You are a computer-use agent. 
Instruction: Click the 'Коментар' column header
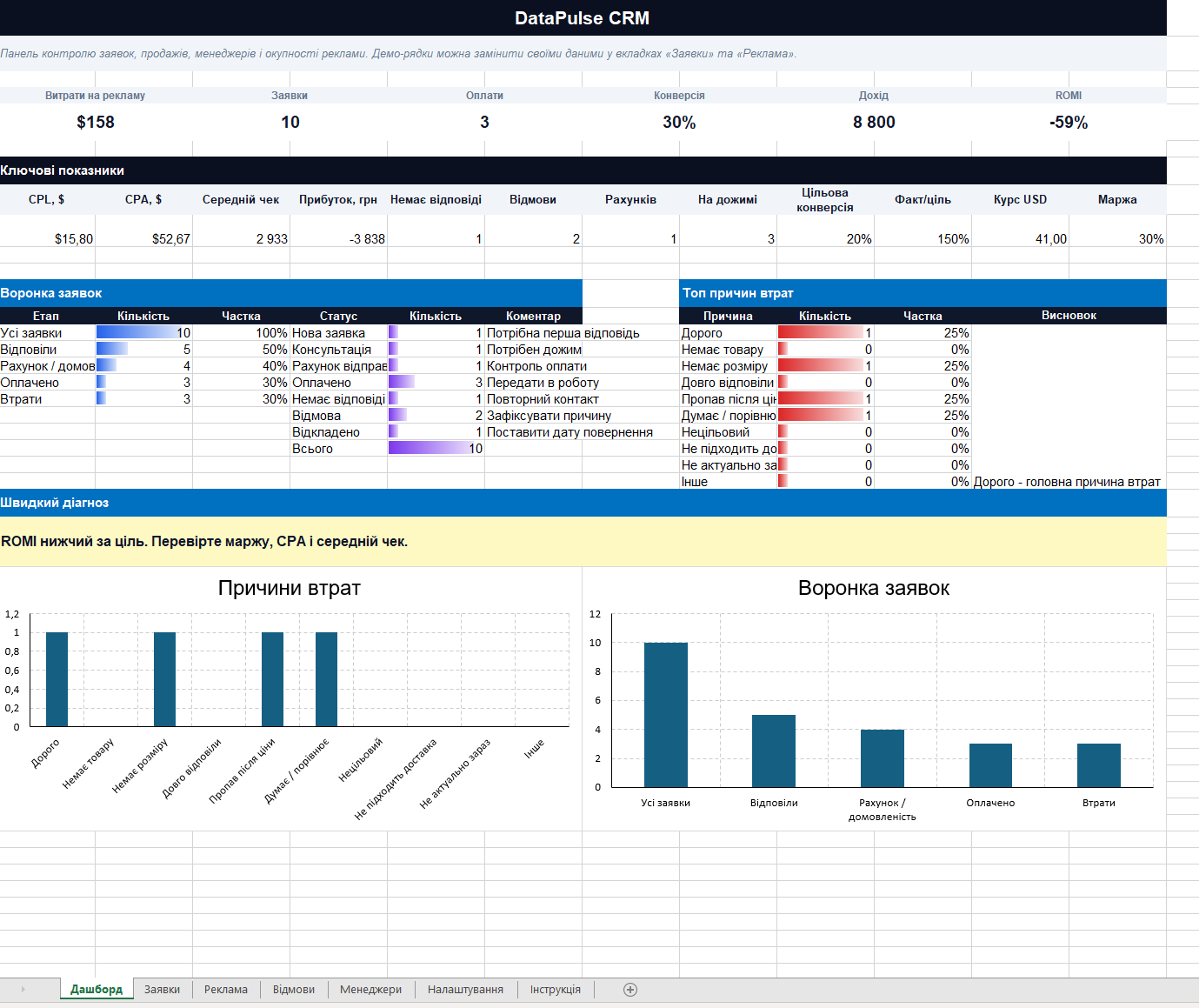click(533, 316)
